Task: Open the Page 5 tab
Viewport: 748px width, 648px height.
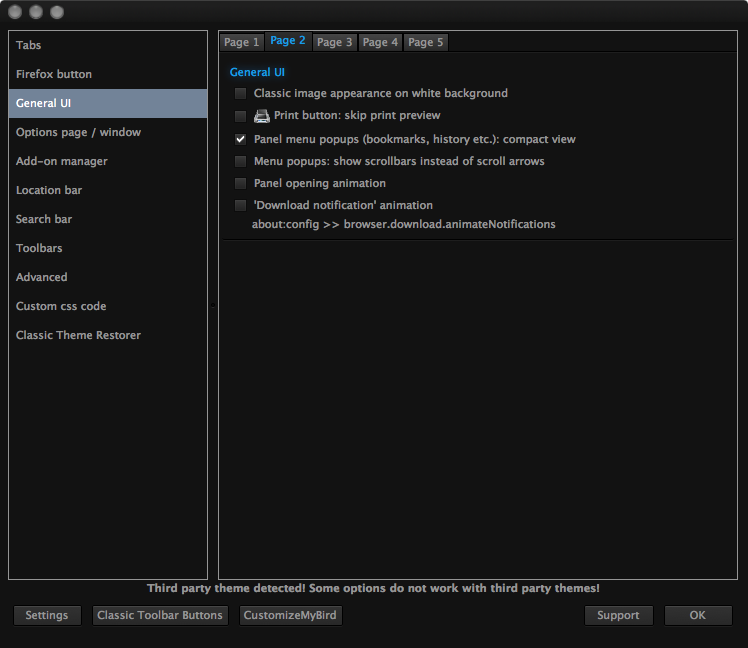Action: (426, 42)
